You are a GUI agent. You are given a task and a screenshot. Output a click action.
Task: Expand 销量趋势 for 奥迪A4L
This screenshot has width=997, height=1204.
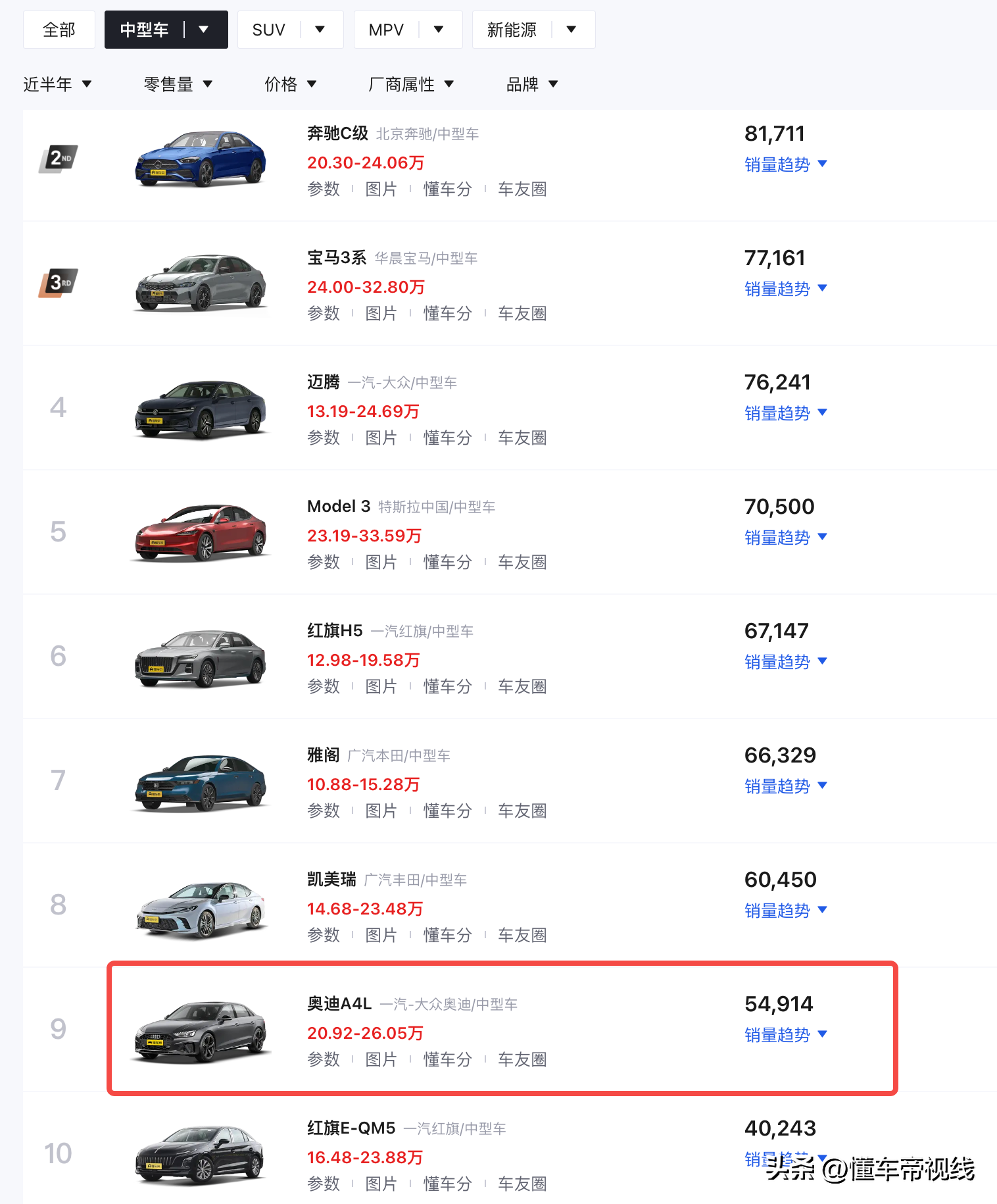(x=785, y=1035)
